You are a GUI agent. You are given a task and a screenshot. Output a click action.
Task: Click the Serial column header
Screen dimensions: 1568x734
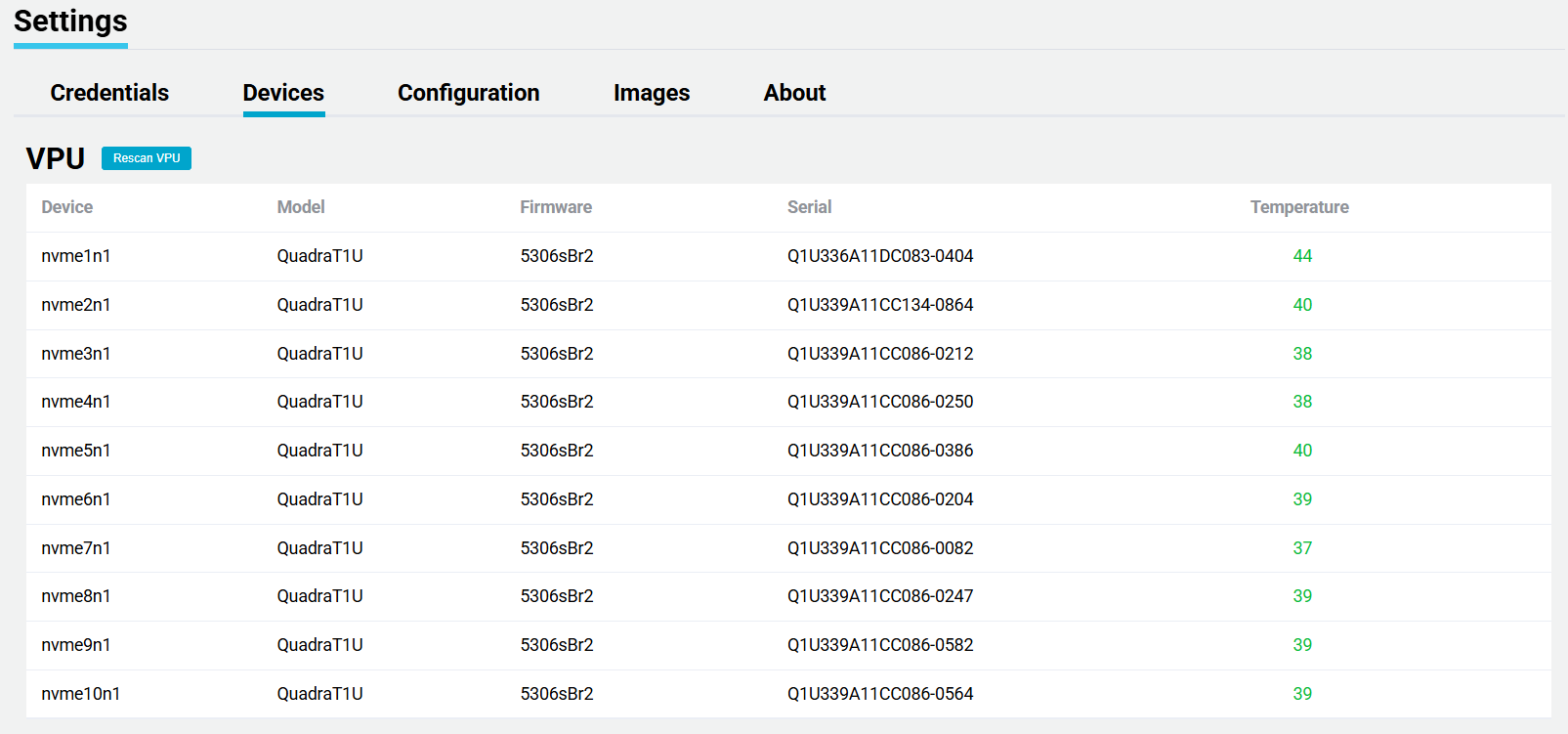[809, 207]
